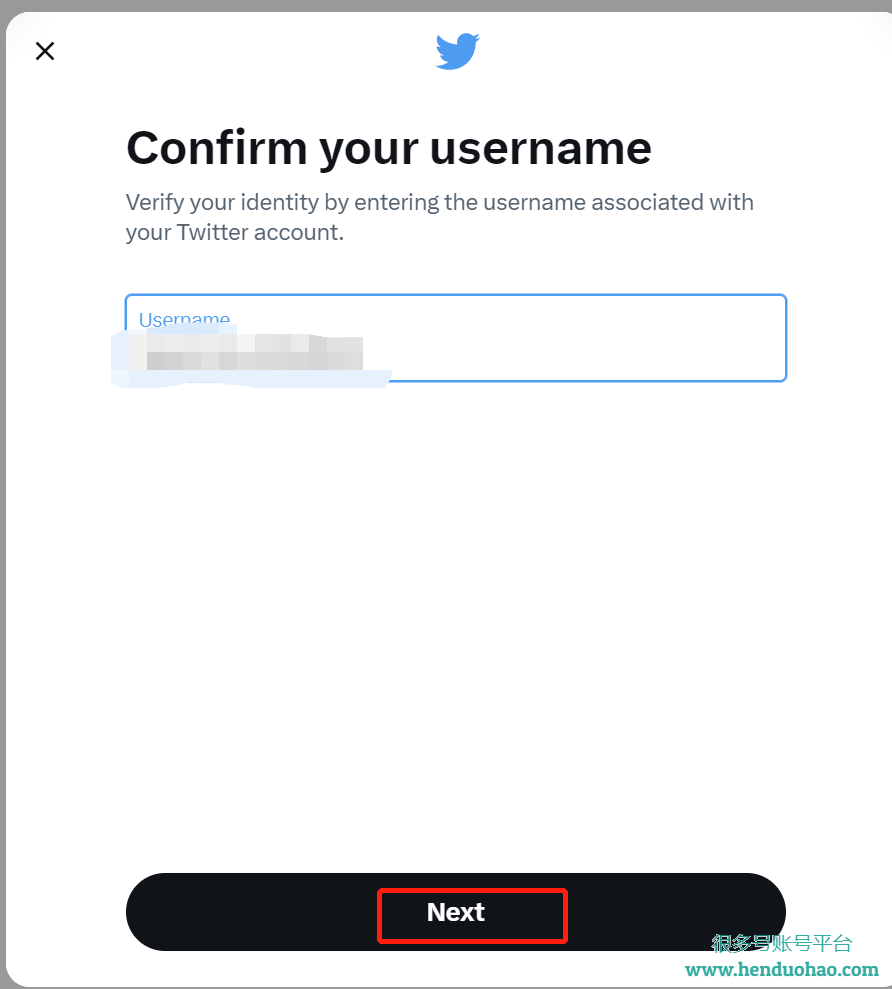This screenshot has width=892, height=989.
Task: Click the blue Twitter bird logo
Action: 457,51
